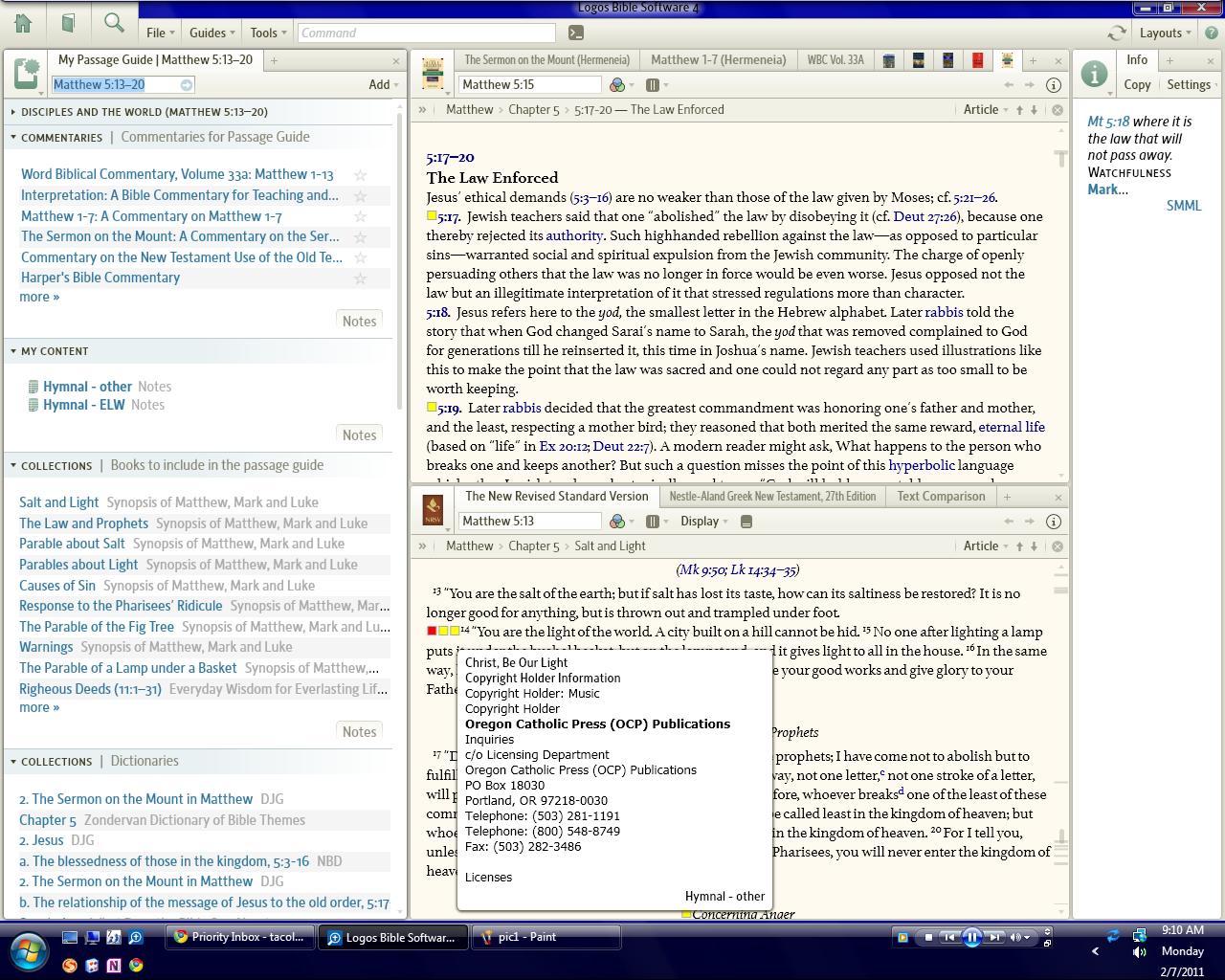Collapse Collections Books to include section
This screenshot has height=980, width=1225.
pos(13,466)
